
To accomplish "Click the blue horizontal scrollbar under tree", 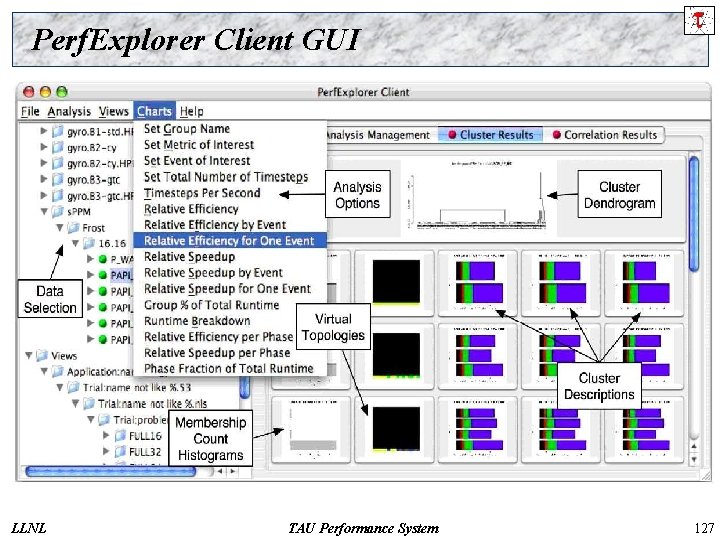I will (x=111, y=471).
